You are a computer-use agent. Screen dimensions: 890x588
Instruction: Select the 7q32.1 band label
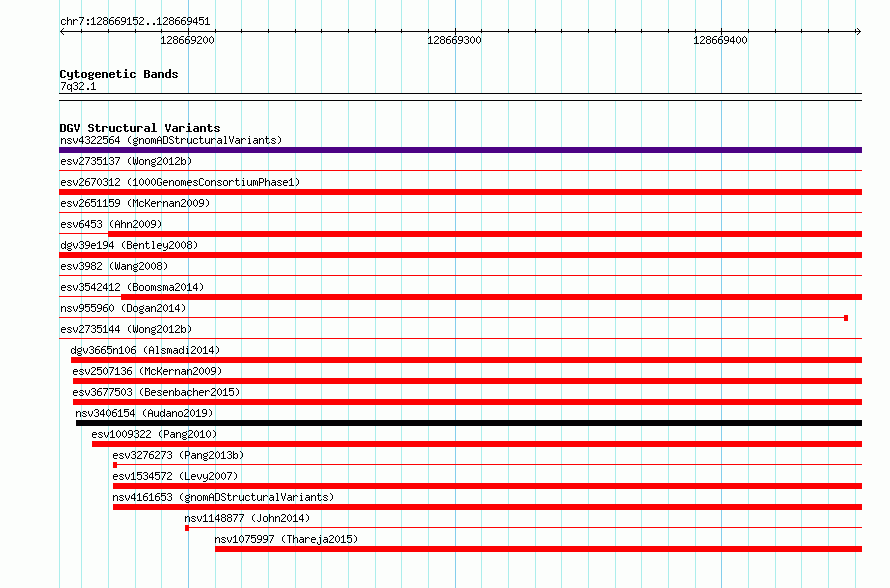78,86
